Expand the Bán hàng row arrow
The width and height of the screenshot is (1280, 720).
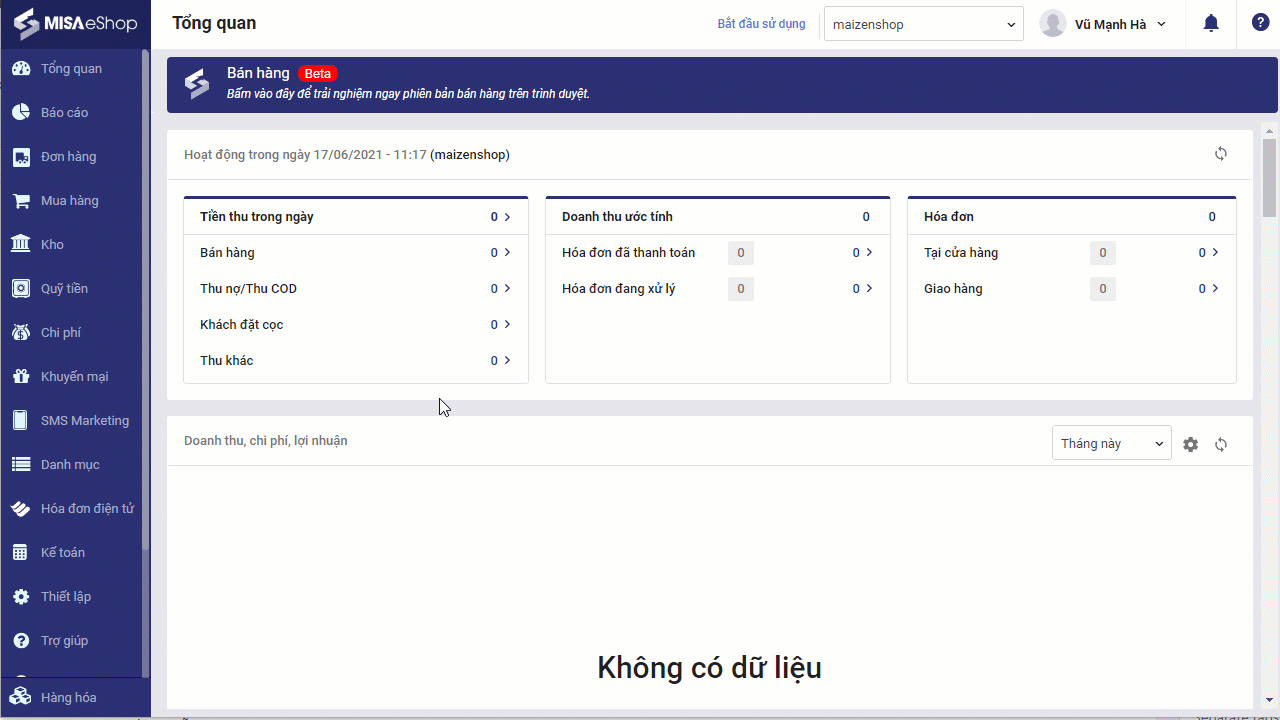pos(507,253)
